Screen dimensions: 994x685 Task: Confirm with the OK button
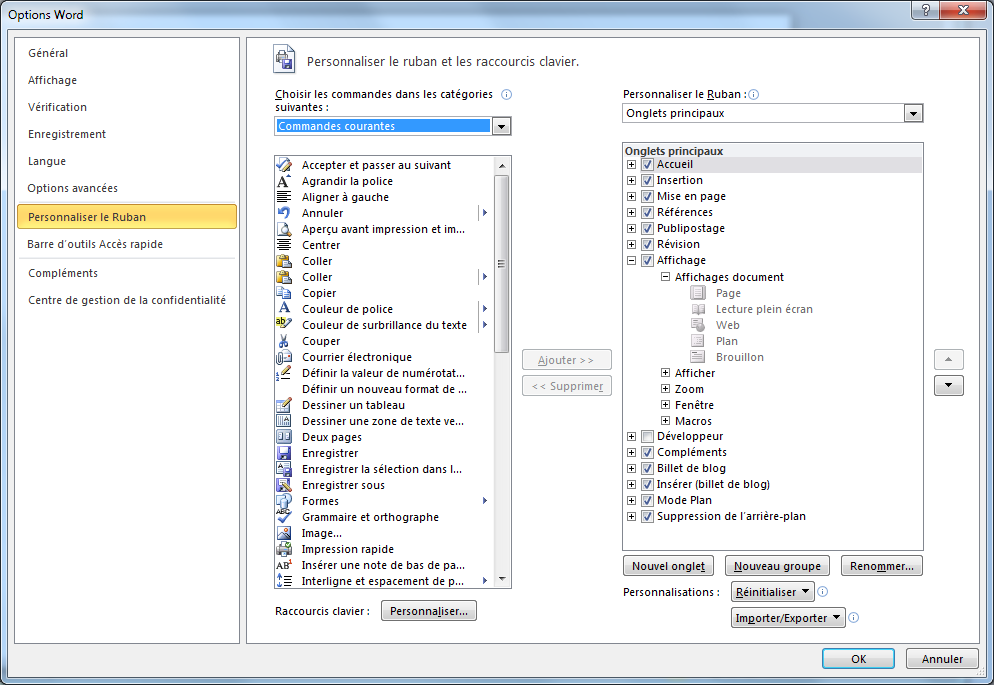[x=858, y=659]
